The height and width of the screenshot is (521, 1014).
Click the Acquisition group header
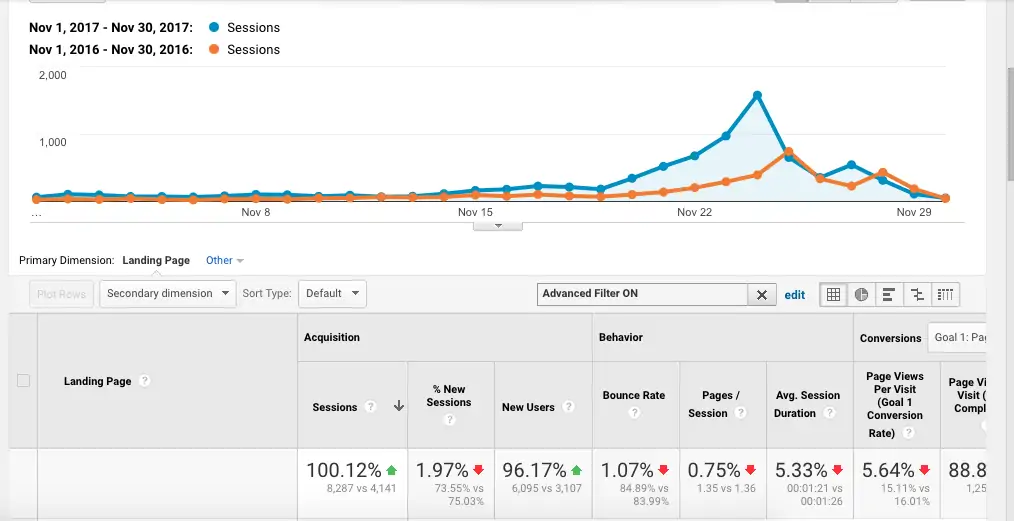pyautogui.click(x=332, y=337)
